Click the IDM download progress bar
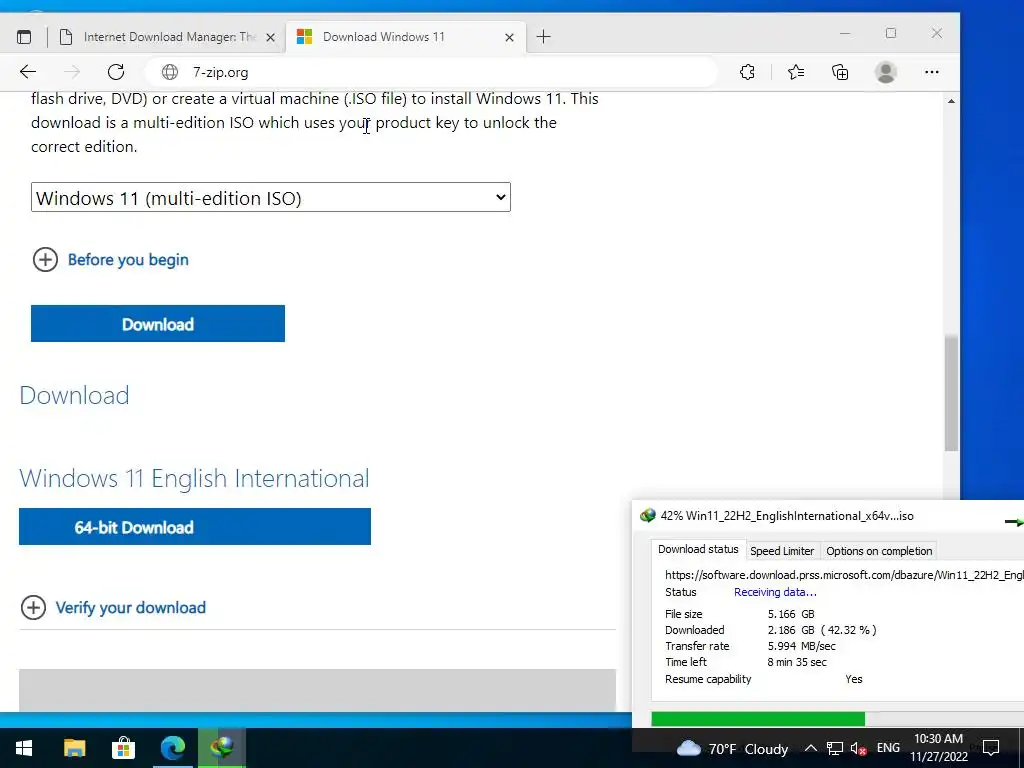Viewport: 1024px width, 768px height. [x=837, y=719]
